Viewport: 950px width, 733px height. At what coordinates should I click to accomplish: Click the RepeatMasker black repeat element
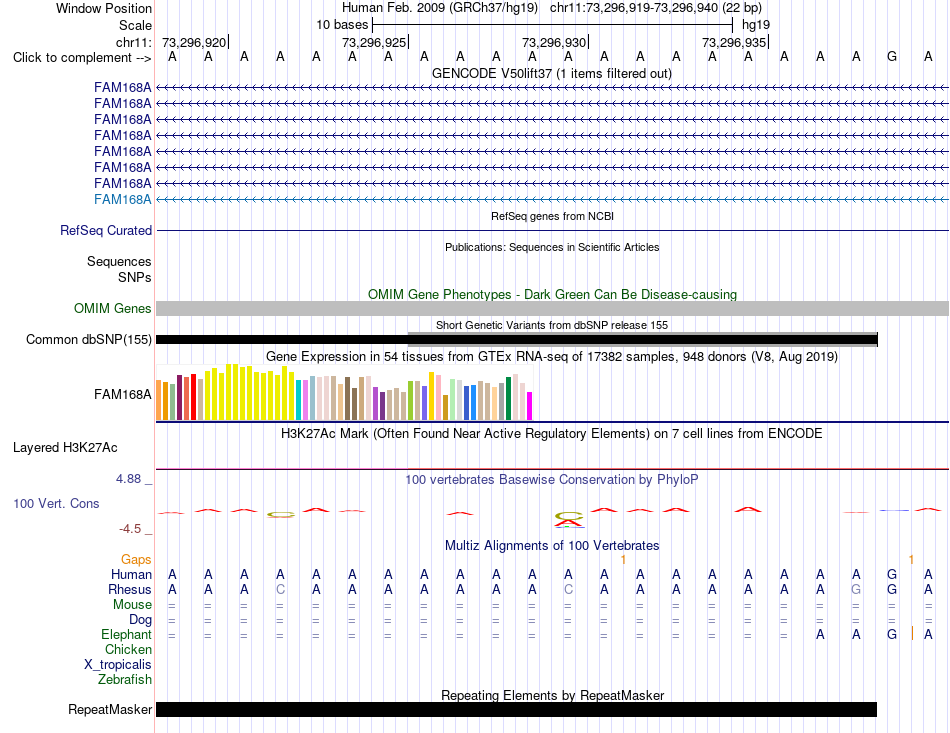[516, 709]
